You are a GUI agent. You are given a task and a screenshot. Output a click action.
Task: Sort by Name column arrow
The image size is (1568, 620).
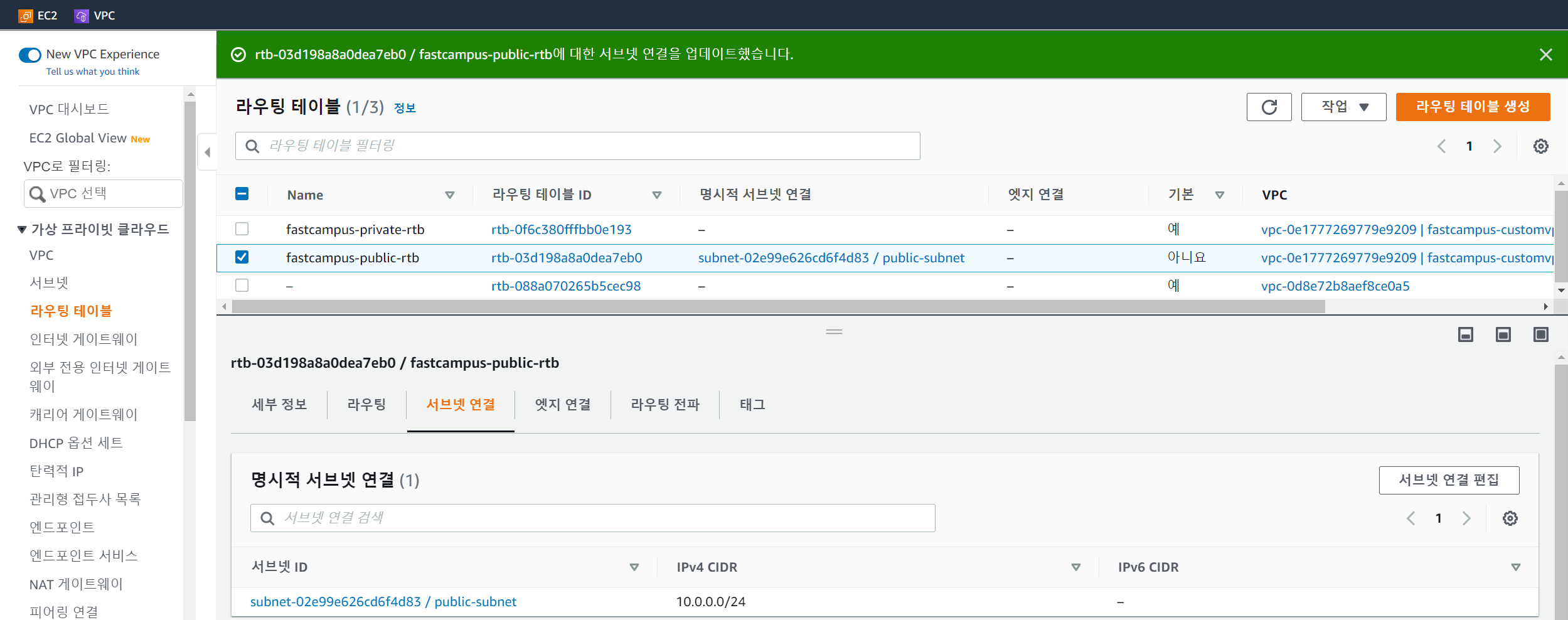[x=449, y=195]
